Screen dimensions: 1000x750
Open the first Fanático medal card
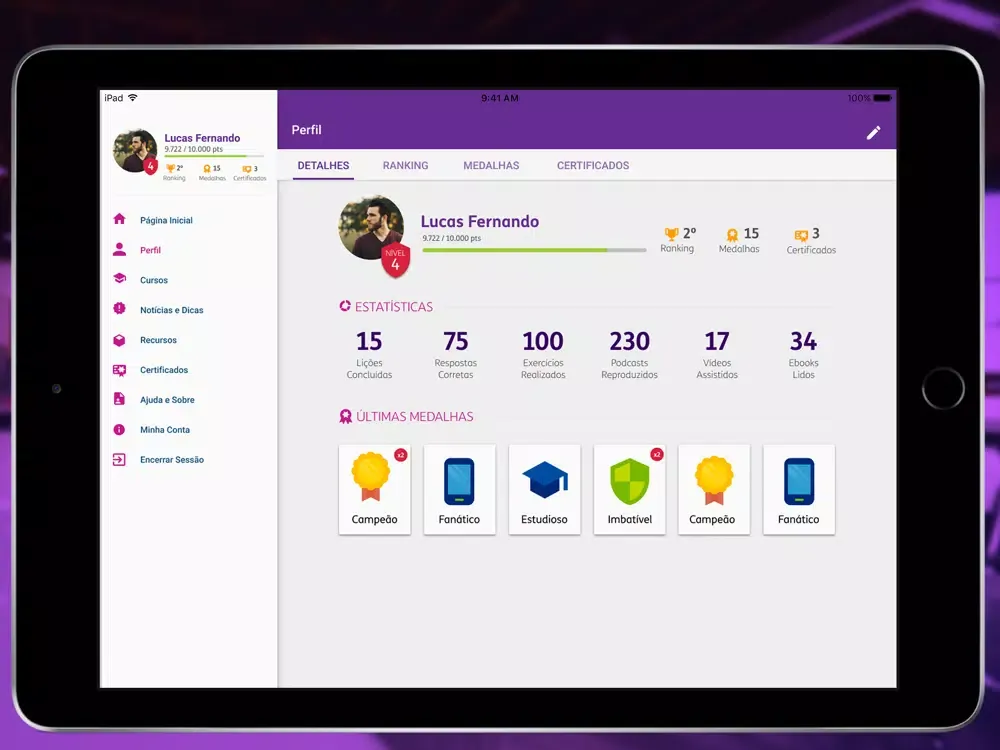459,489
